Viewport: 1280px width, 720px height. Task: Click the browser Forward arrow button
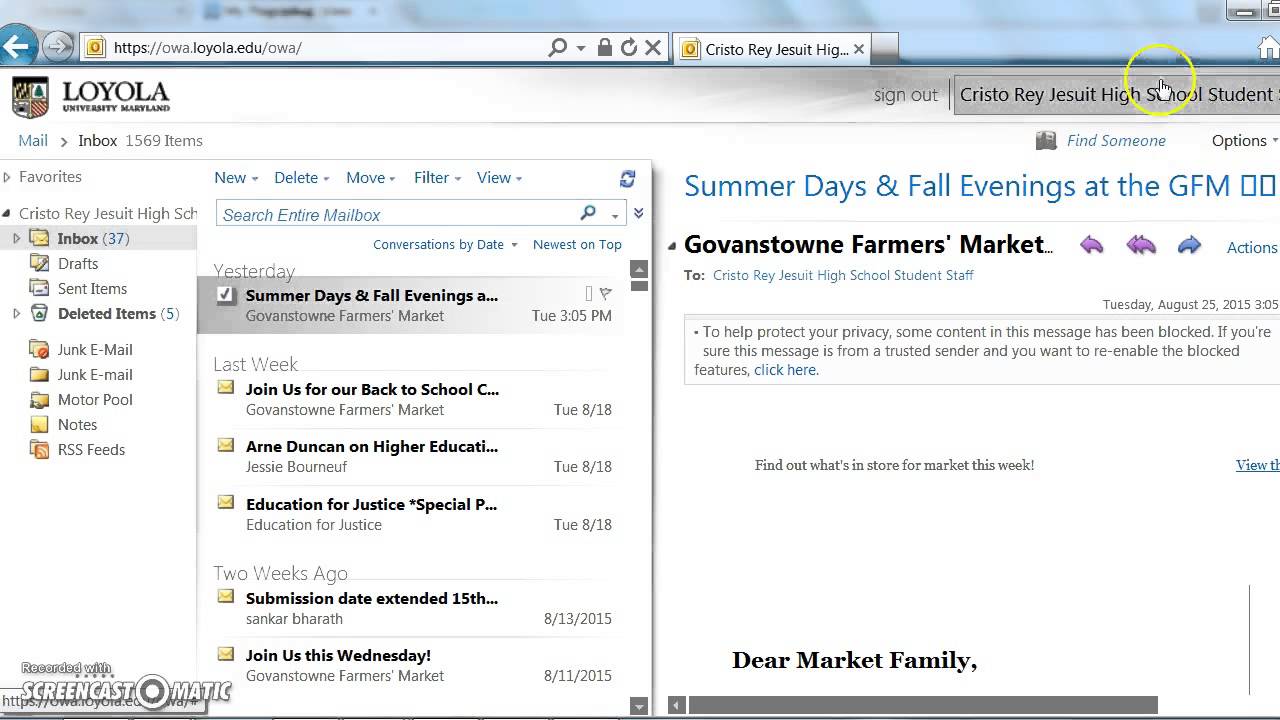58,46
